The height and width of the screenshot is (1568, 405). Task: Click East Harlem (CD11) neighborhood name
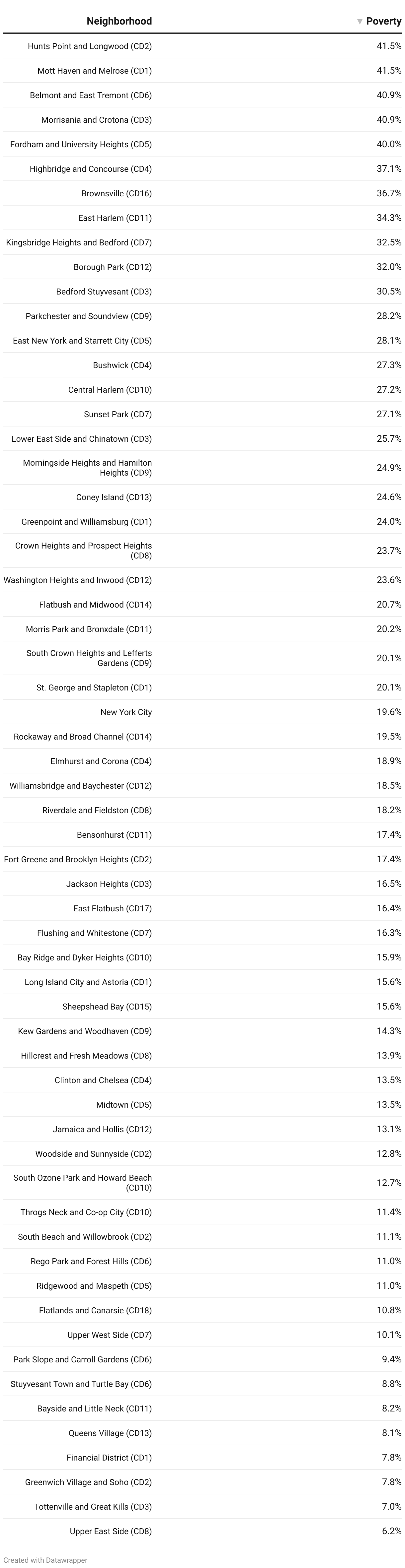(x=115, y=218)
